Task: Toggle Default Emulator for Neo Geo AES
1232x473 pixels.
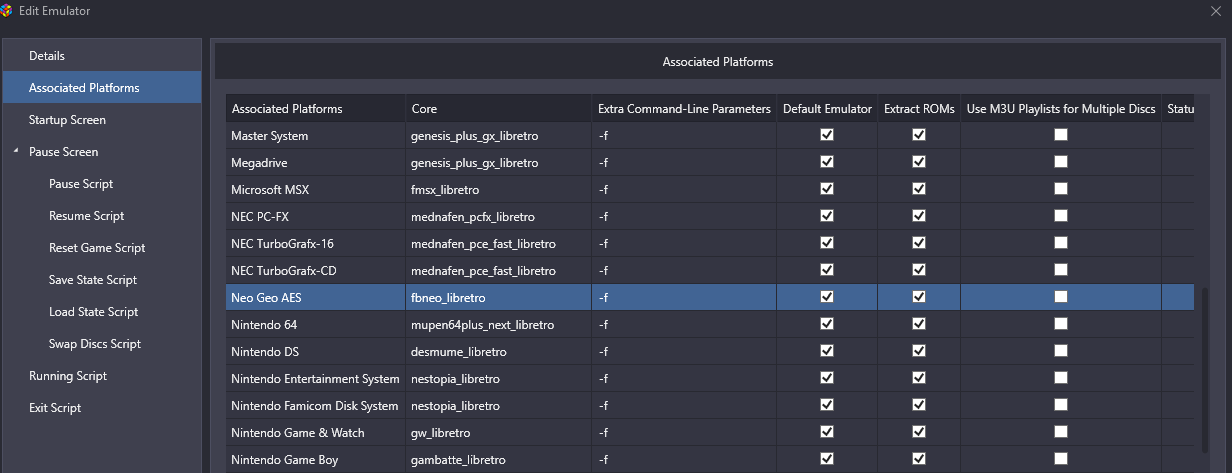Action: (827, 297)
